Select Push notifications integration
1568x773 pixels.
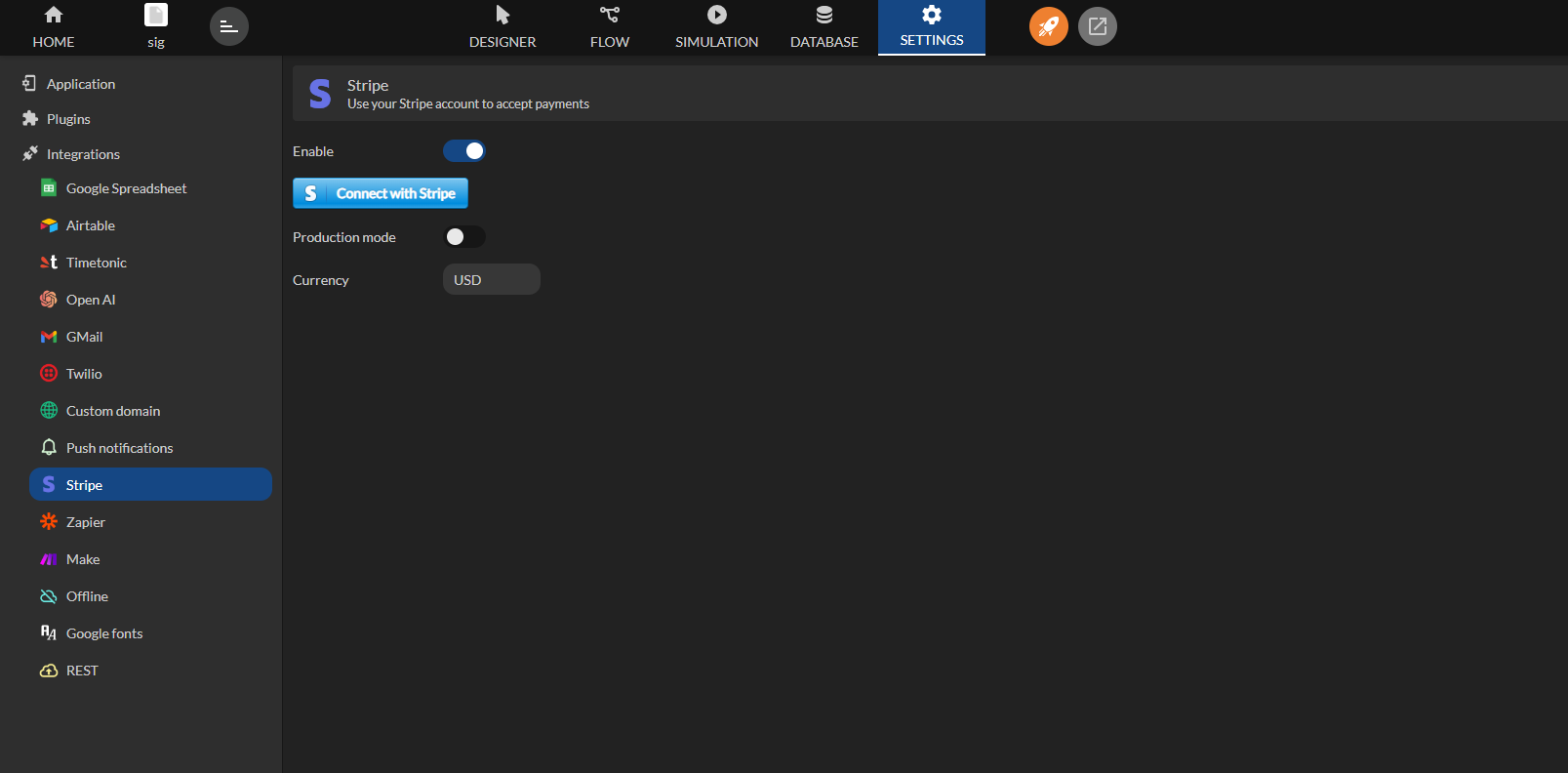(151, 448)
